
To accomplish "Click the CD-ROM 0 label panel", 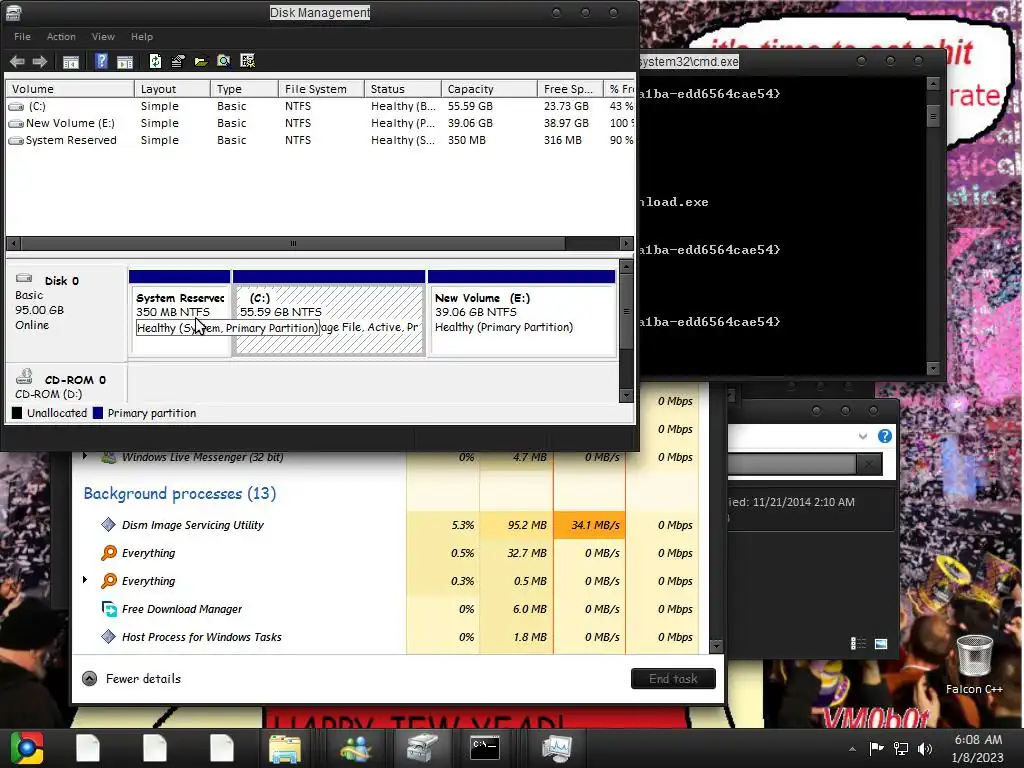I will (x=66, y=385).
